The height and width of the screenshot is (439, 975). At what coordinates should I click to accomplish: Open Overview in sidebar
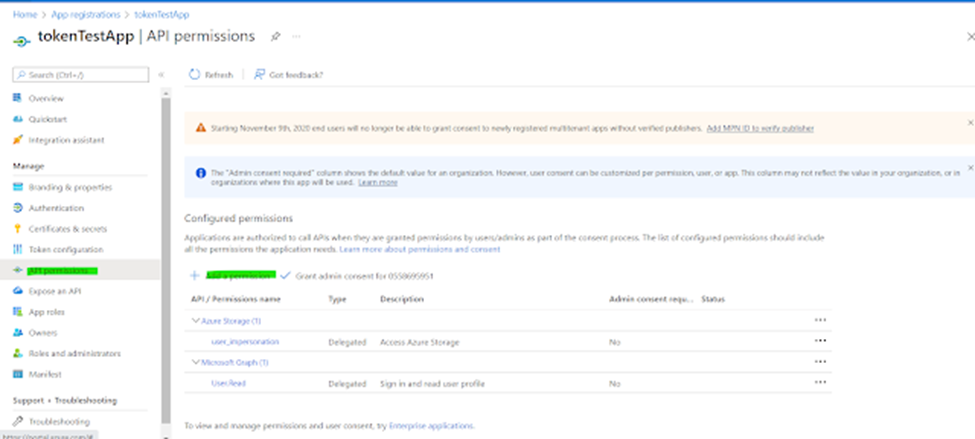coord(46,98)
